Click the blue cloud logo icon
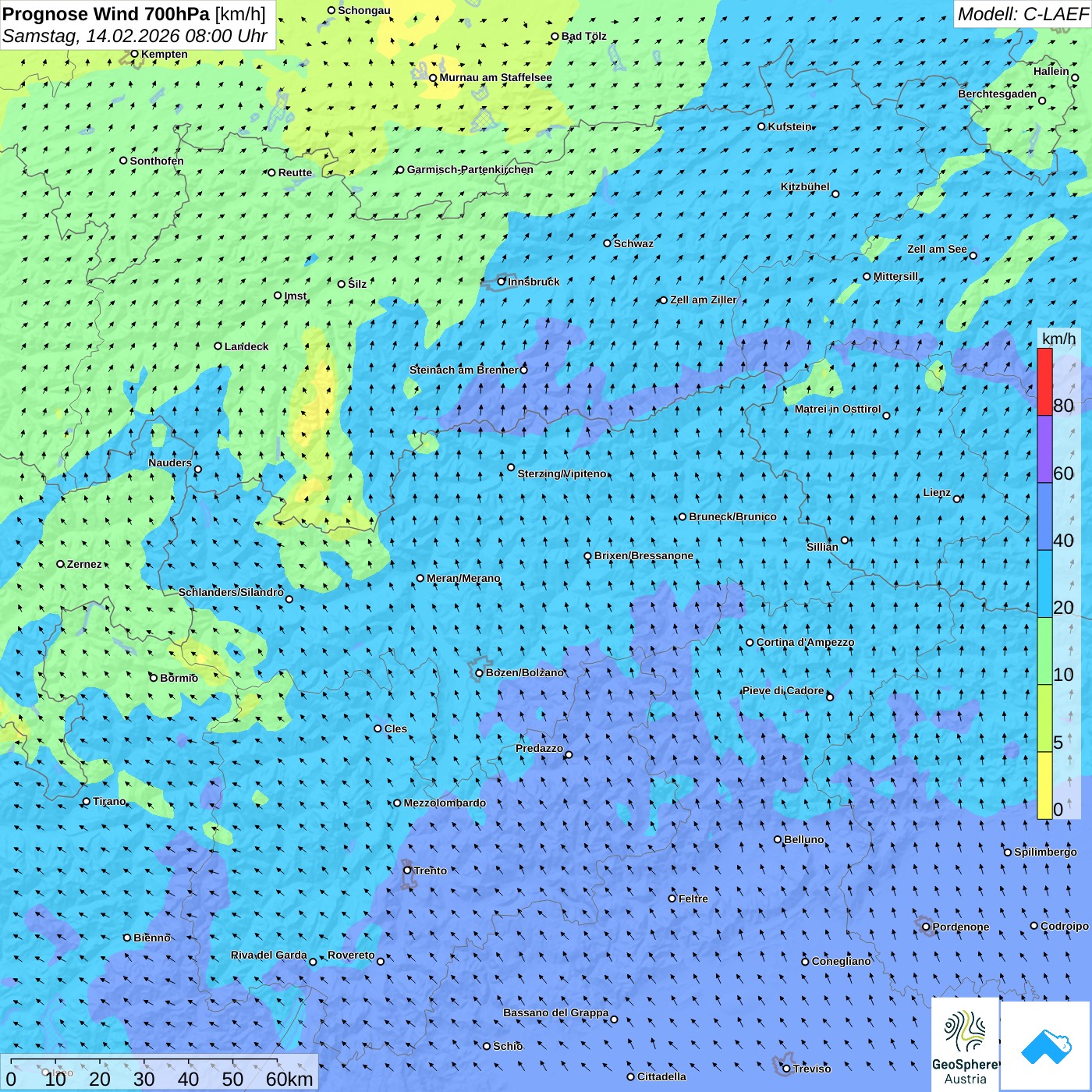The height and width of the screenshot is (1092, 1092). click(1045, 1046)
